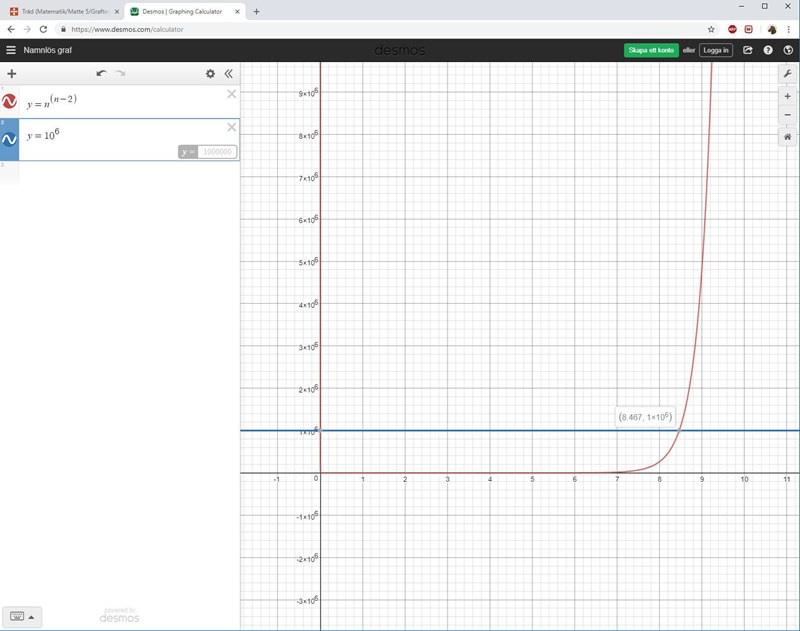Open the graph settings wrench menu
The image size is (800, 631).
(788, 74)
